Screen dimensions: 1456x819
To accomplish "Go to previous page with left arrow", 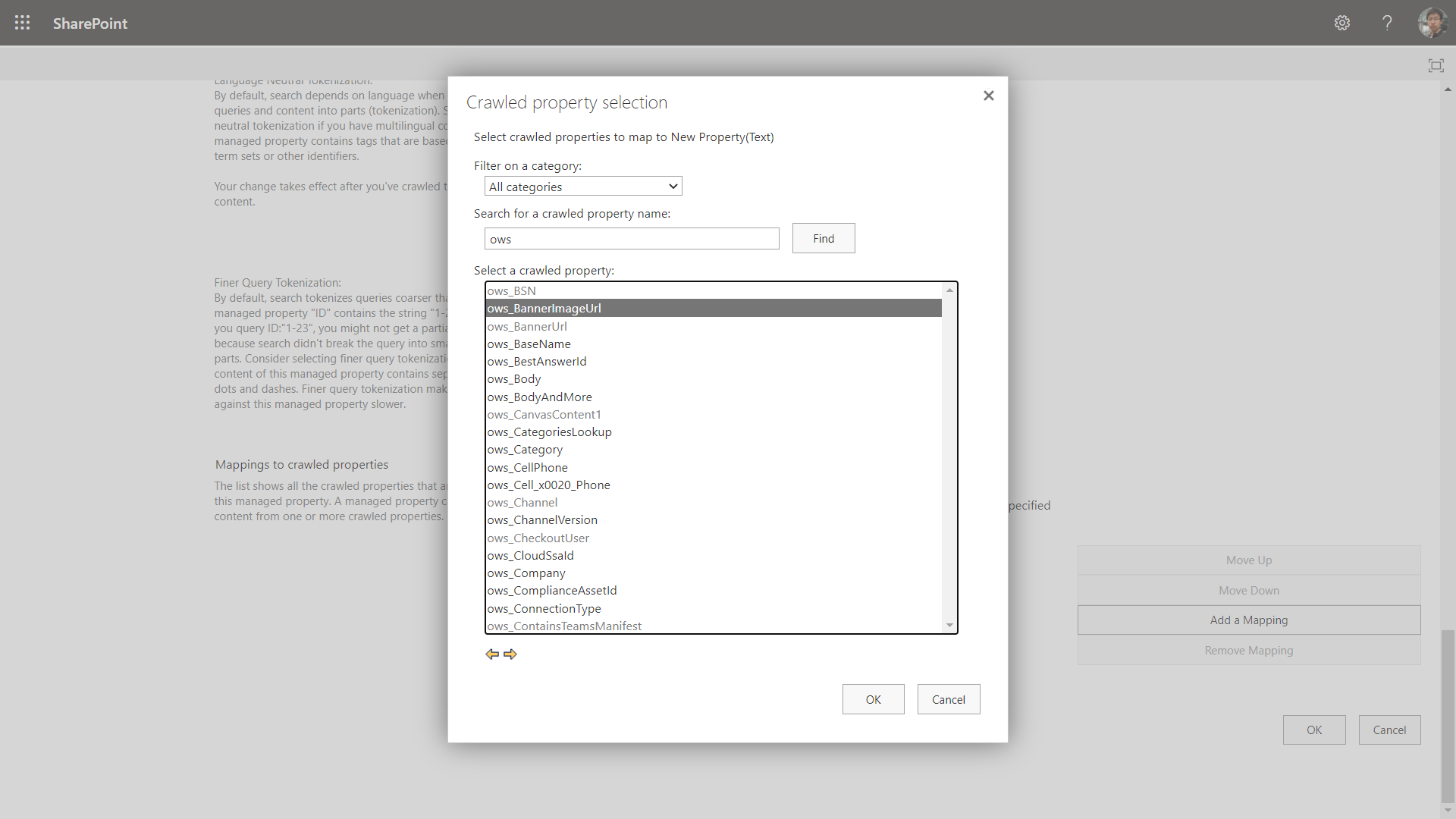I will tap(492, 654).
